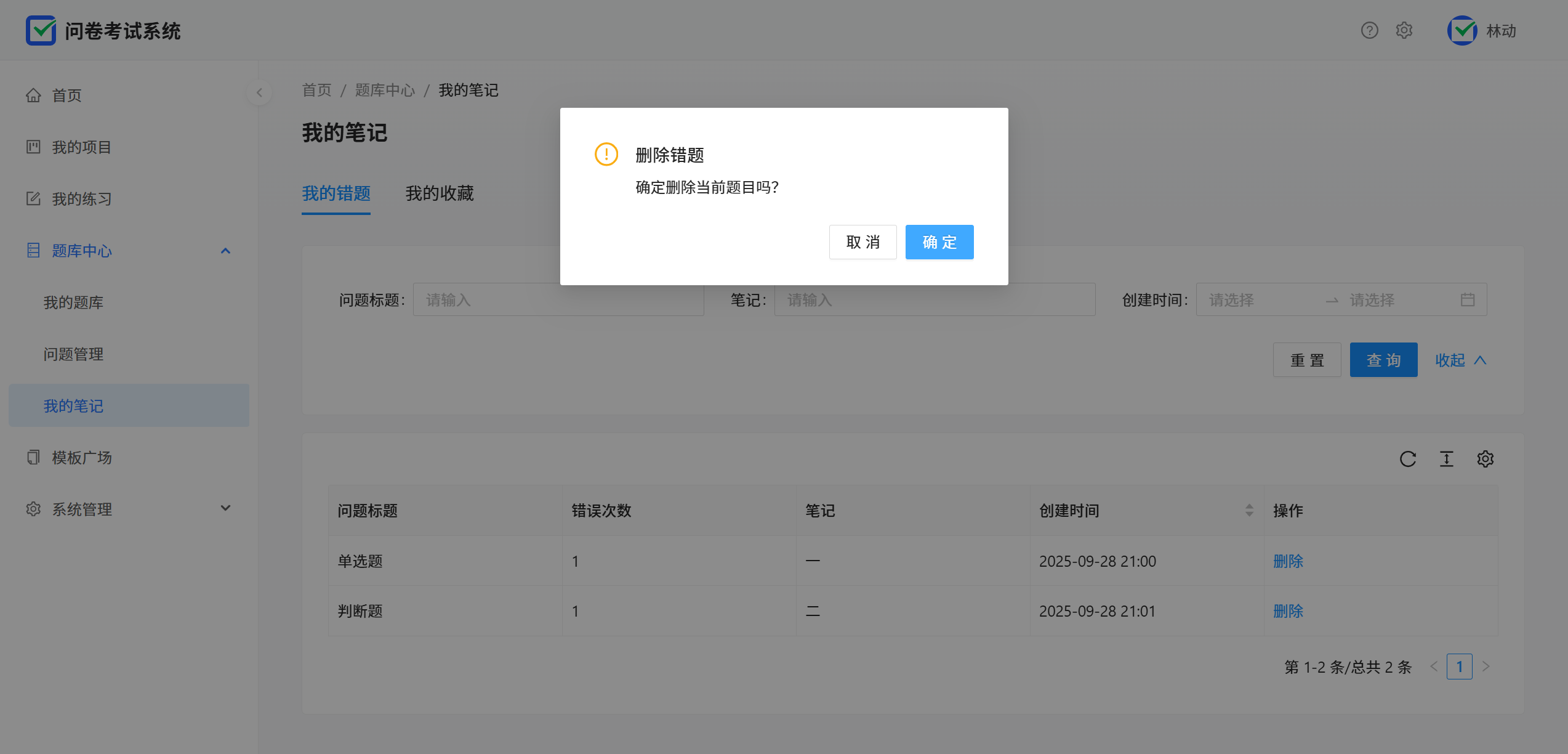Open 我的练习 in the sidebar
This screenshot has height=754, width=1568.
tap(82, 199)
